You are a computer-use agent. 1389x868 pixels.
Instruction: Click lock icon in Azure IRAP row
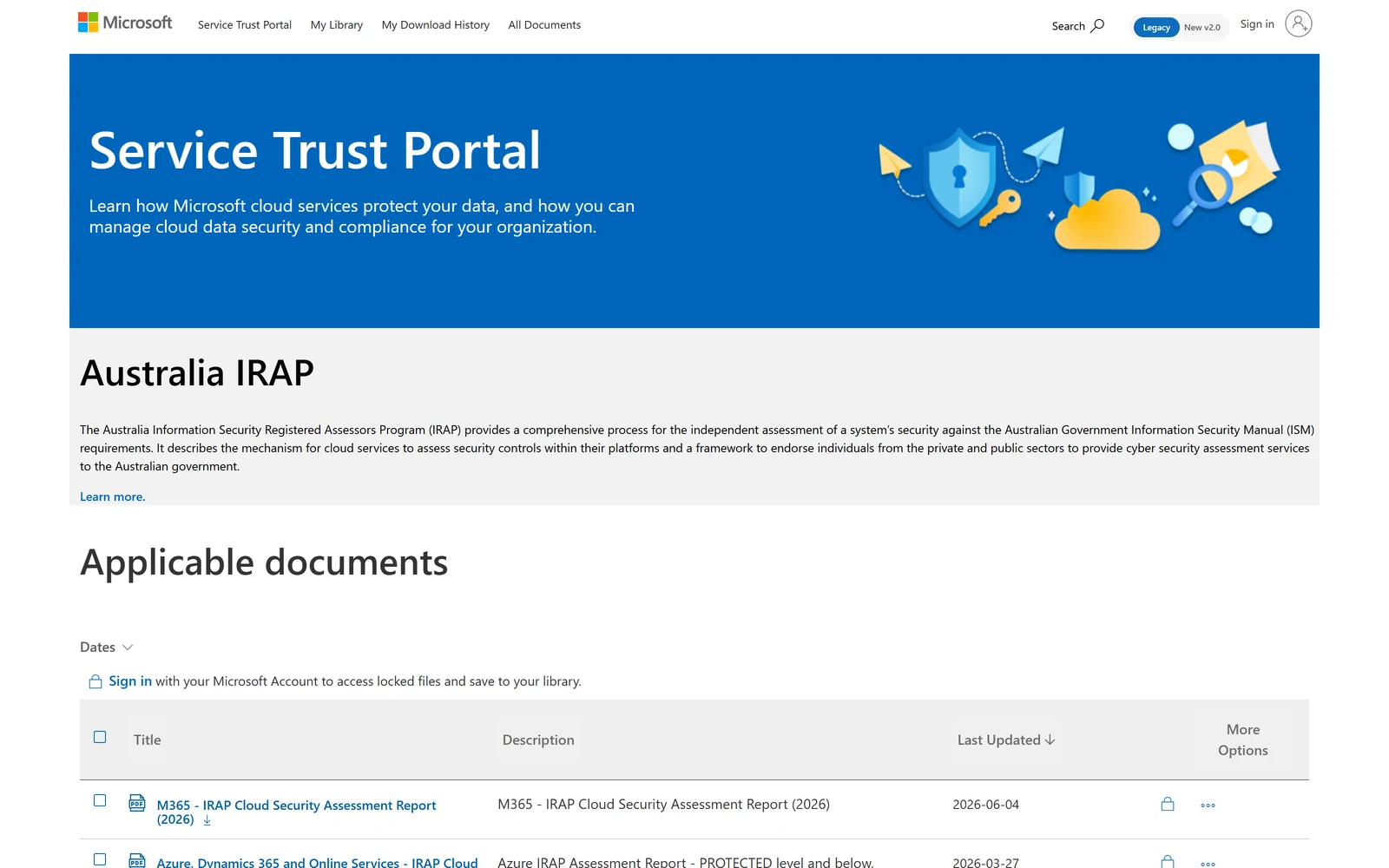point(1168,861)
